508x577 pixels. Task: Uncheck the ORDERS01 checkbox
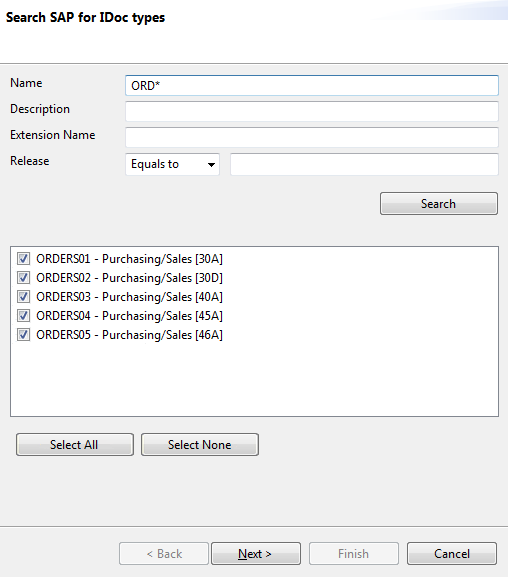click(23, 259)
